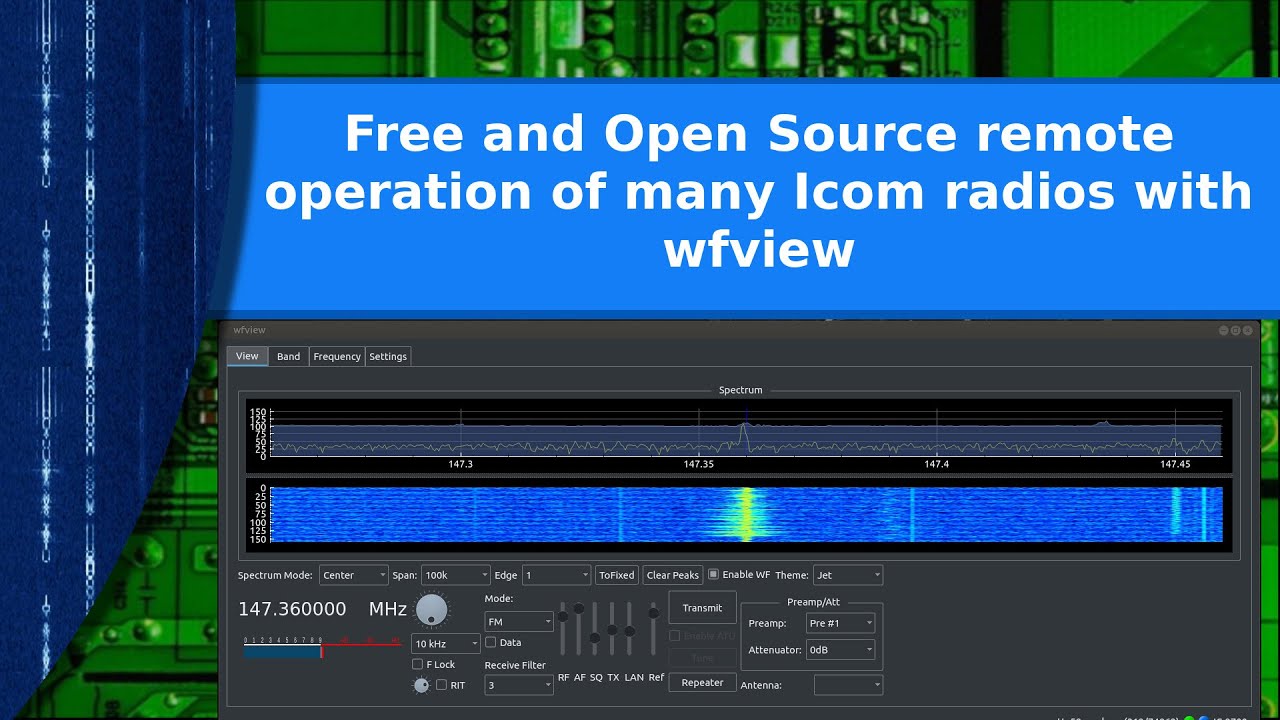Expand the Edge dropdown
The height and width of the screenshot is (720, 1280).
click(x=557, y=575)
